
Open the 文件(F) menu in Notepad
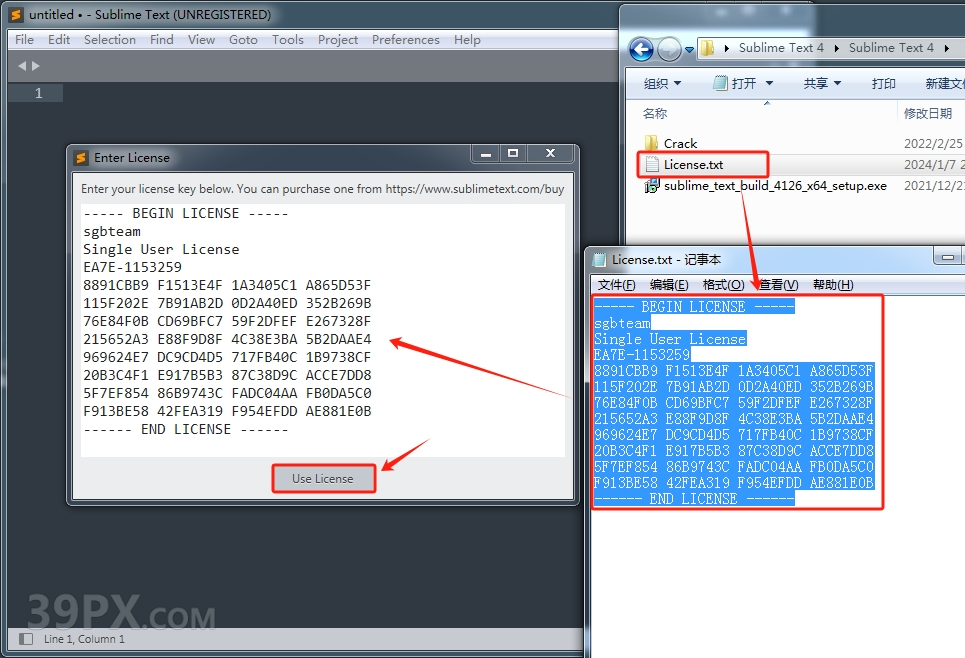(x=617, y=284)
